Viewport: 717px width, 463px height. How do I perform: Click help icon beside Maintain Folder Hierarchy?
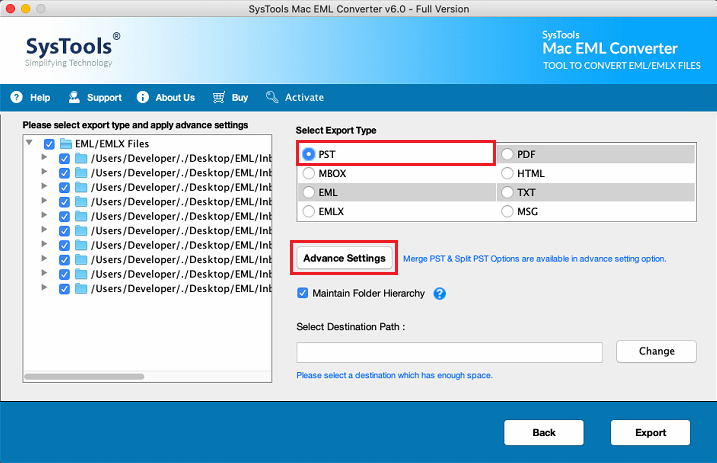[439, 294]
